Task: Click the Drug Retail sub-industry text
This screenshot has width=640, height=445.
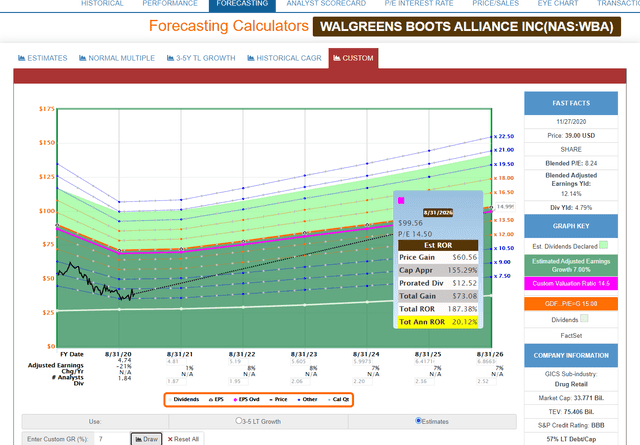Action: pos(571,384)
